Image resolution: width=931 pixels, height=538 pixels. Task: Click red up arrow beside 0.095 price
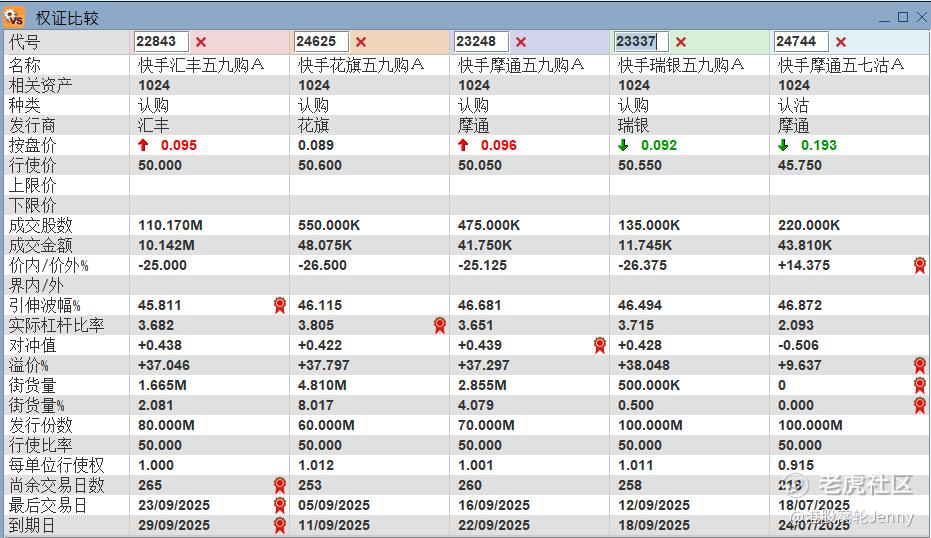pos(143,145)
